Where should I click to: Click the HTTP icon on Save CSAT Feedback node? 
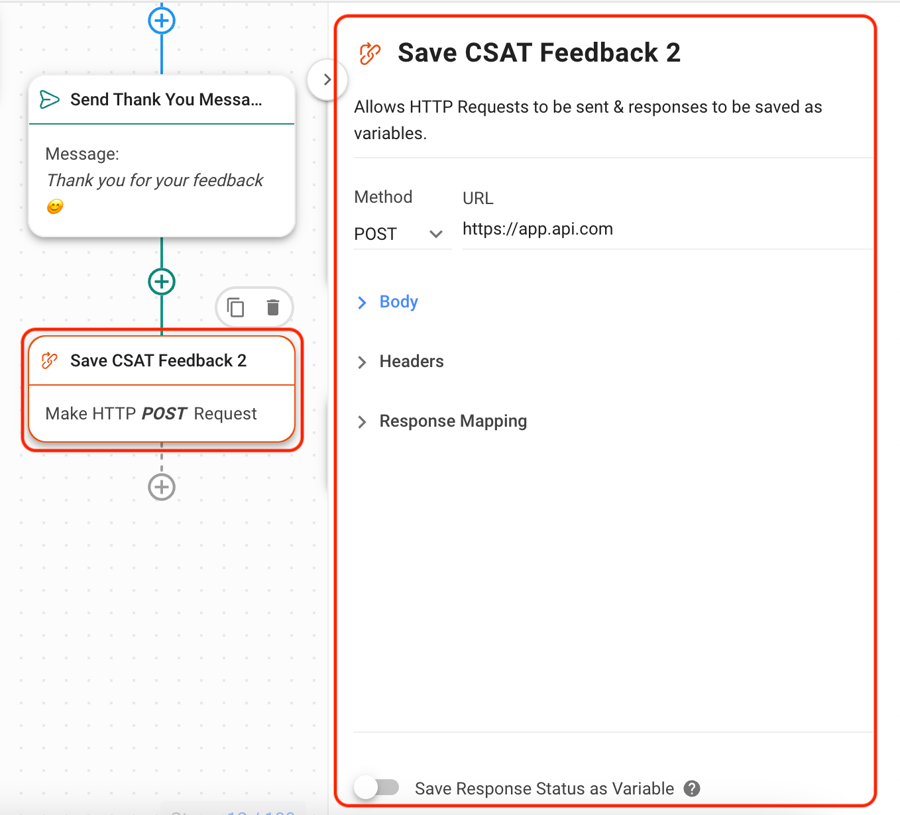(x=49, y=361)
